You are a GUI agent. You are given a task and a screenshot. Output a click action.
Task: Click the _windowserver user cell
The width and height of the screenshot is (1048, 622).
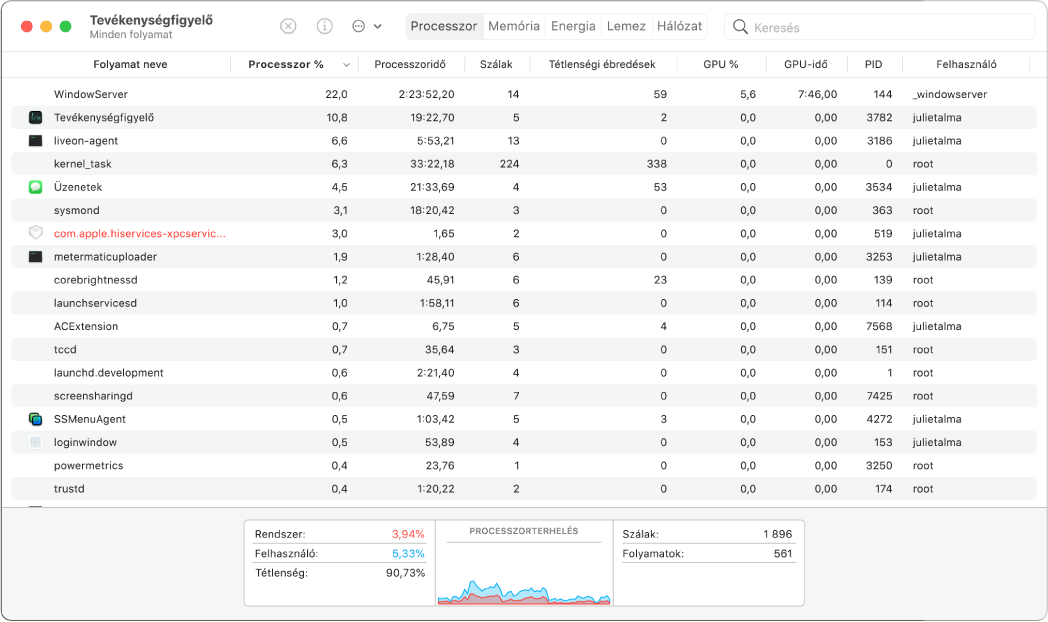tap(950, 94)
